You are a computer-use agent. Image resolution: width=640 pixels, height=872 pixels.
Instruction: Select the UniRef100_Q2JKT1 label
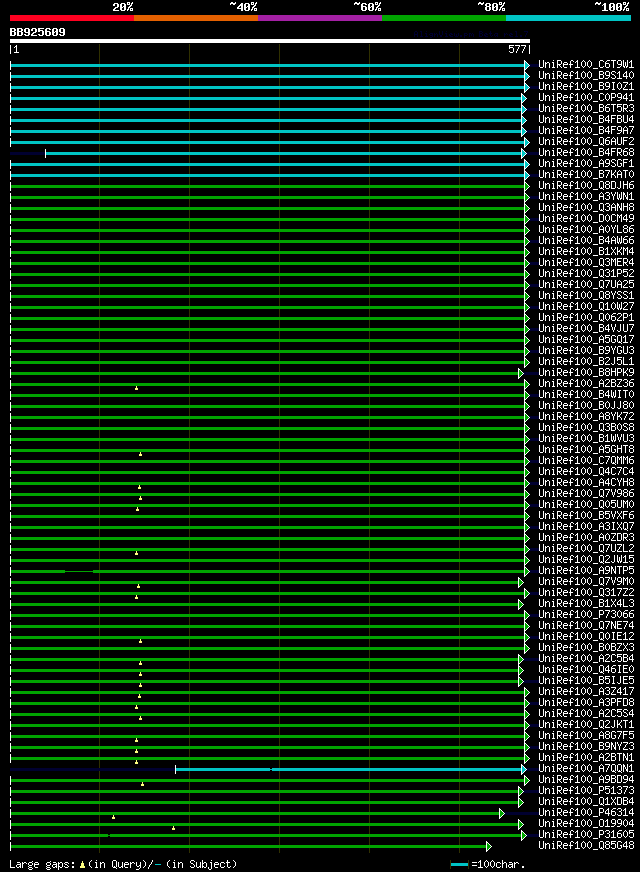(x=586, y=725)
